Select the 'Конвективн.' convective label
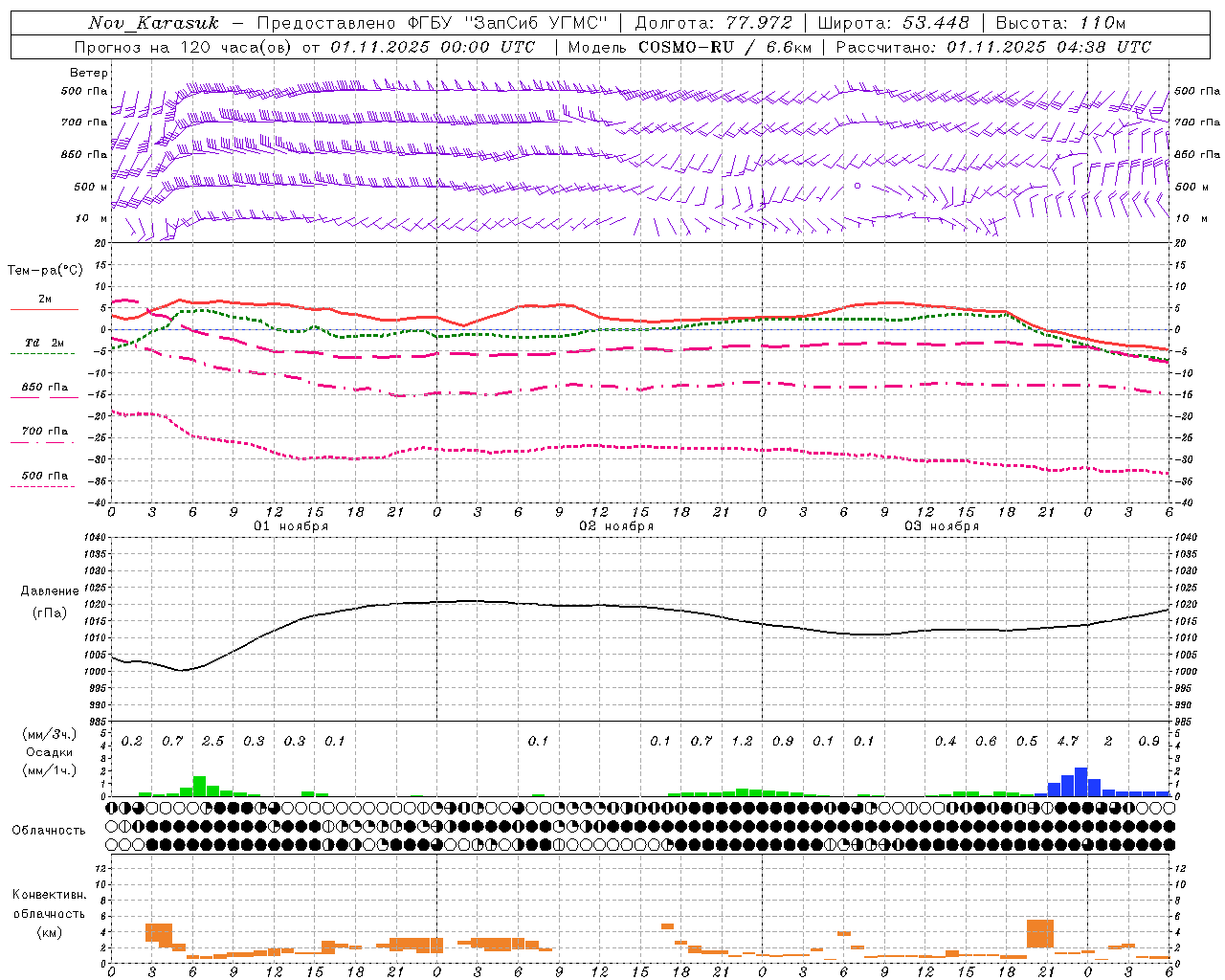The image size is (1225, 980). 50,895
